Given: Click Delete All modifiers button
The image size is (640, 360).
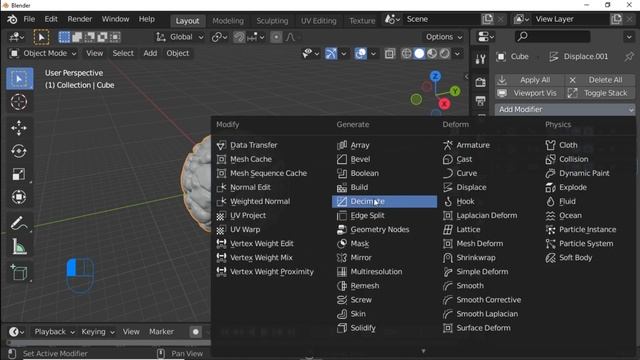Looking at the screenshot, I should pyautogui.click(x=600, y=80).
